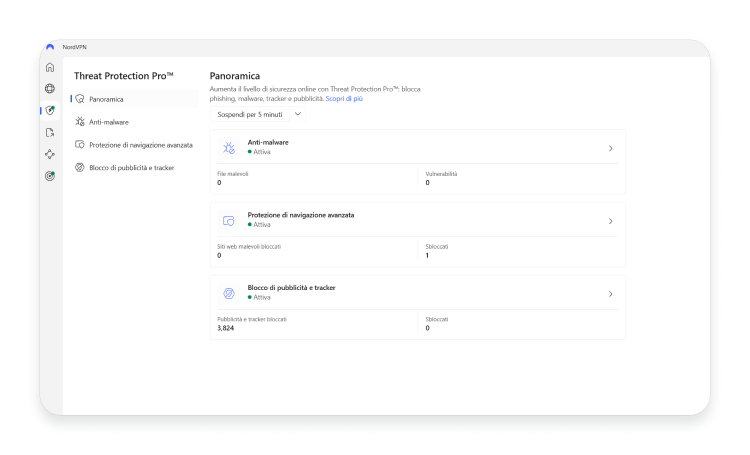This screenshot has width=750, height=455.
Task: Click the Siti web malevoli bloccati label
Action: [249, 246]
